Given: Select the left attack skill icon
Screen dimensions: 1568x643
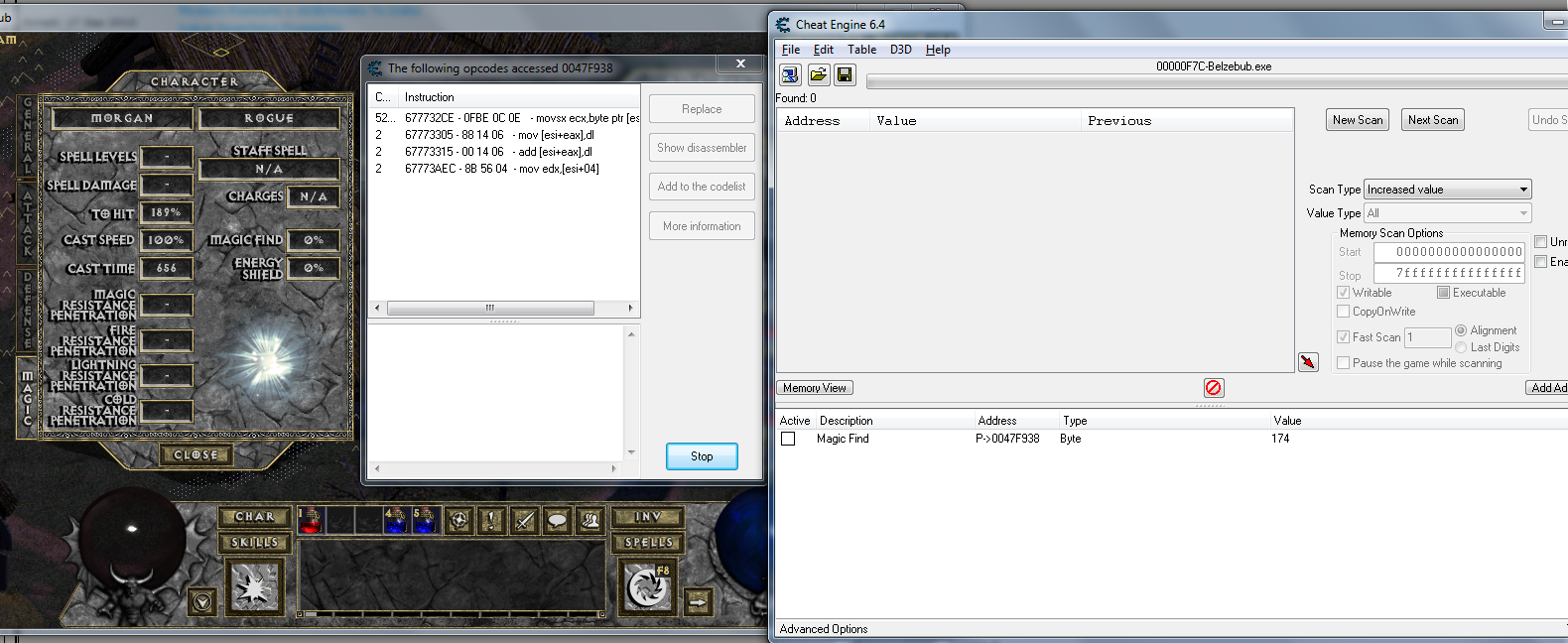Looking at the screenshot, I should pos(255,587).
